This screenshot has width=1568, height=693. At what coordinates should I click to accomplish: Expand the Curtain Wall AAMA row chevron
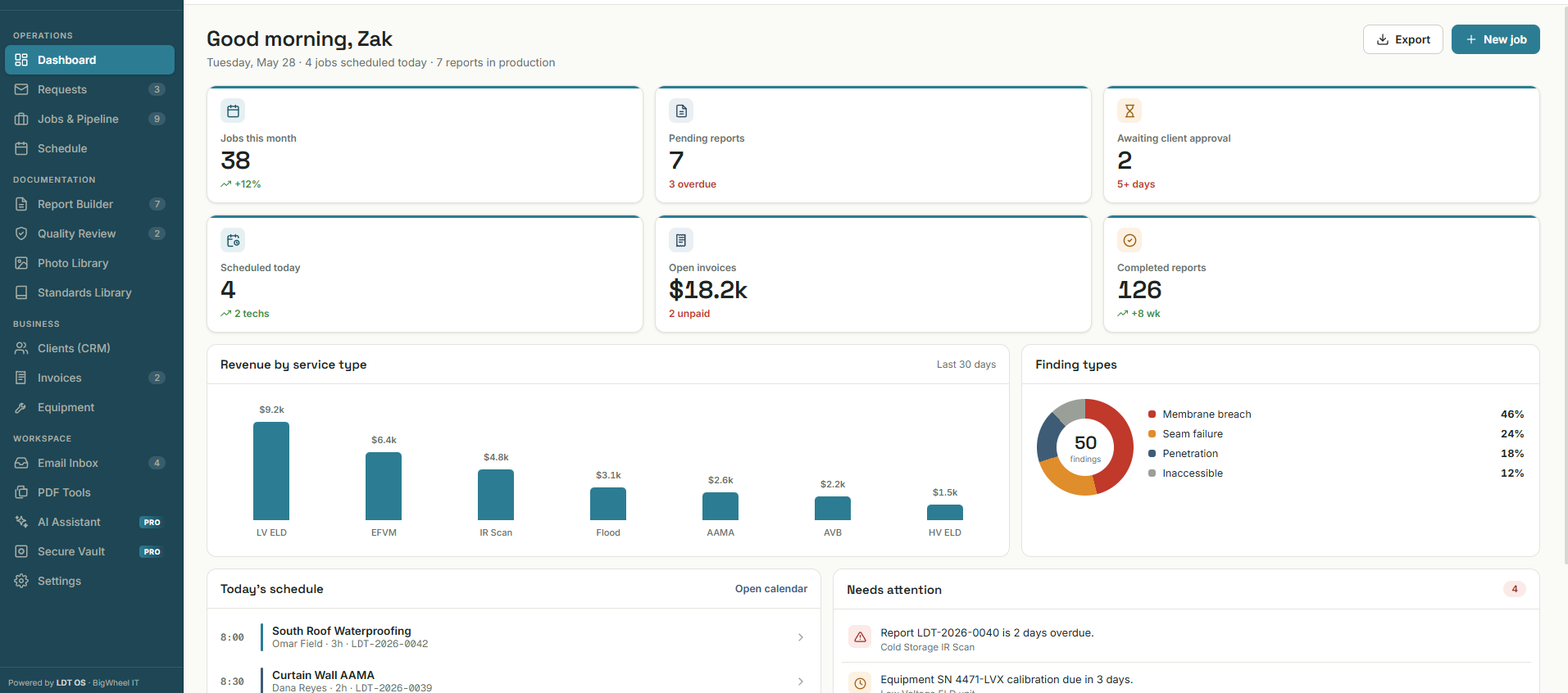tap(801, 682)
